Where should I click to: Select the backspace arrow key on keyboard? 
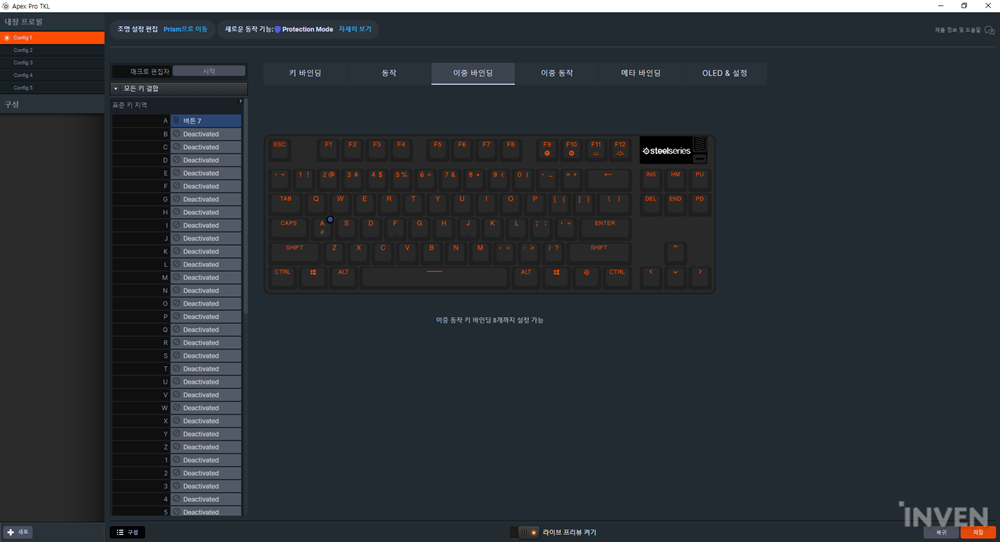608,178
